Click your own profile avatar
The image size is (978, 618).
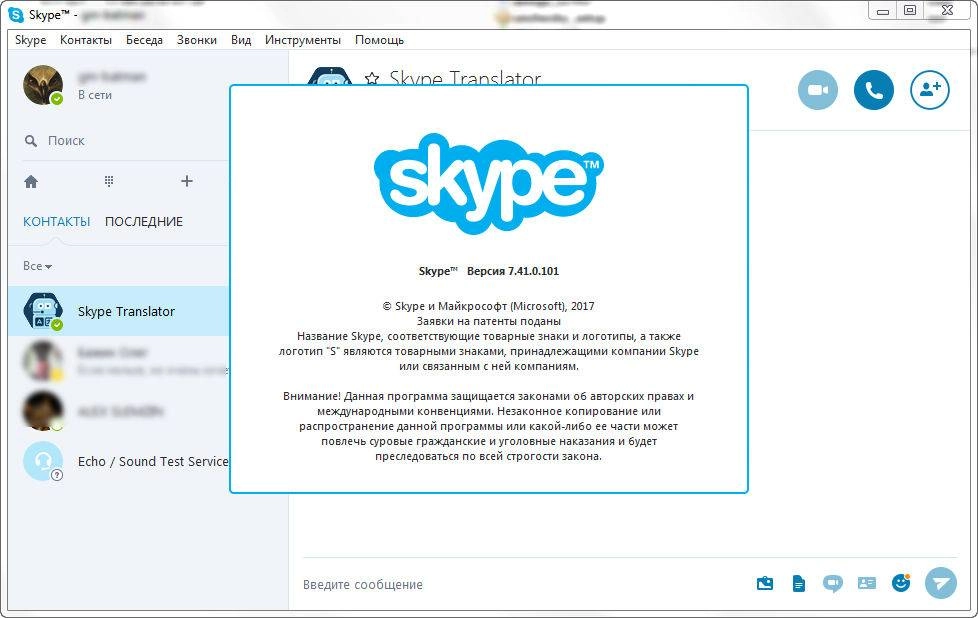(43, 85)
